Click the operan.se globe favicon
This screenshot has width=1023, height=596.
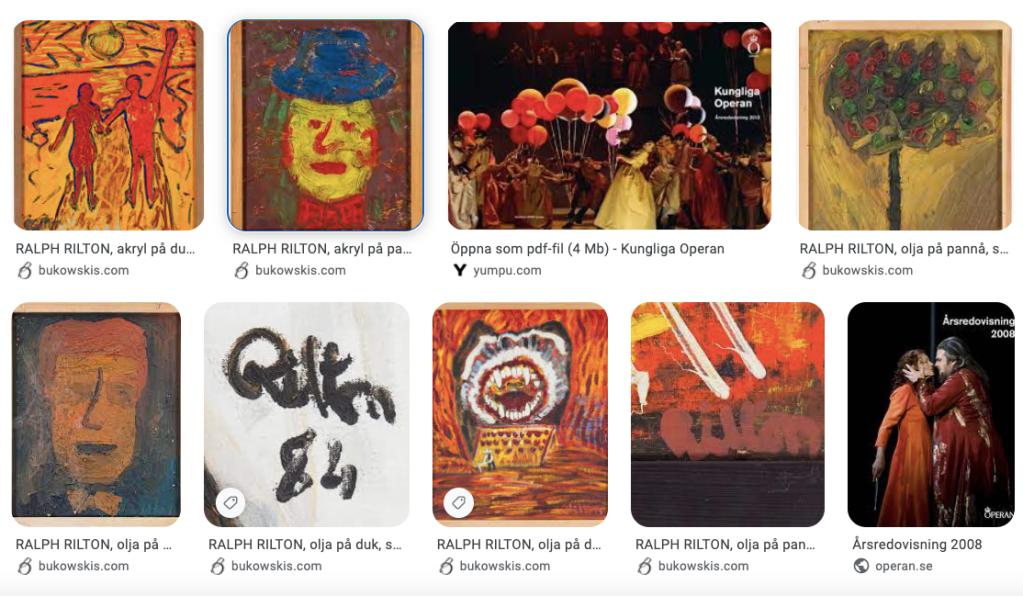[861, 565]
